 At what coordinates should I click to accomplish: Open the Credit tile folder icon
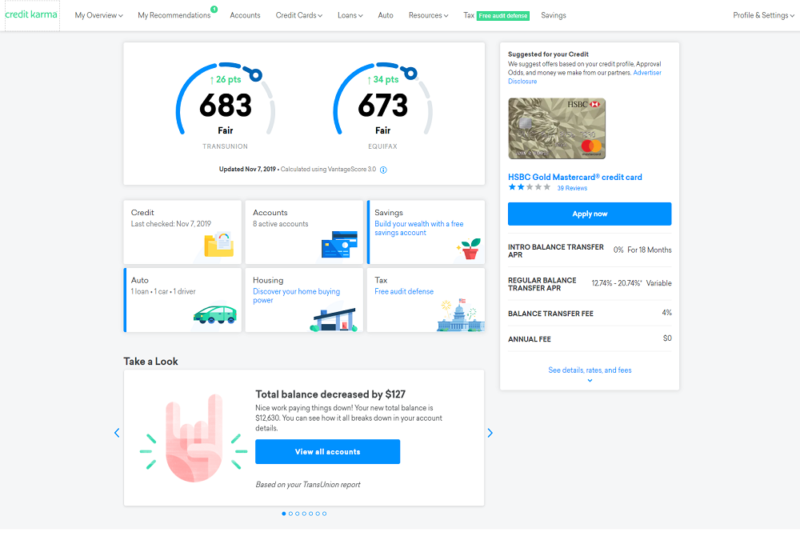pyautogui.click(x=219, y=244)
